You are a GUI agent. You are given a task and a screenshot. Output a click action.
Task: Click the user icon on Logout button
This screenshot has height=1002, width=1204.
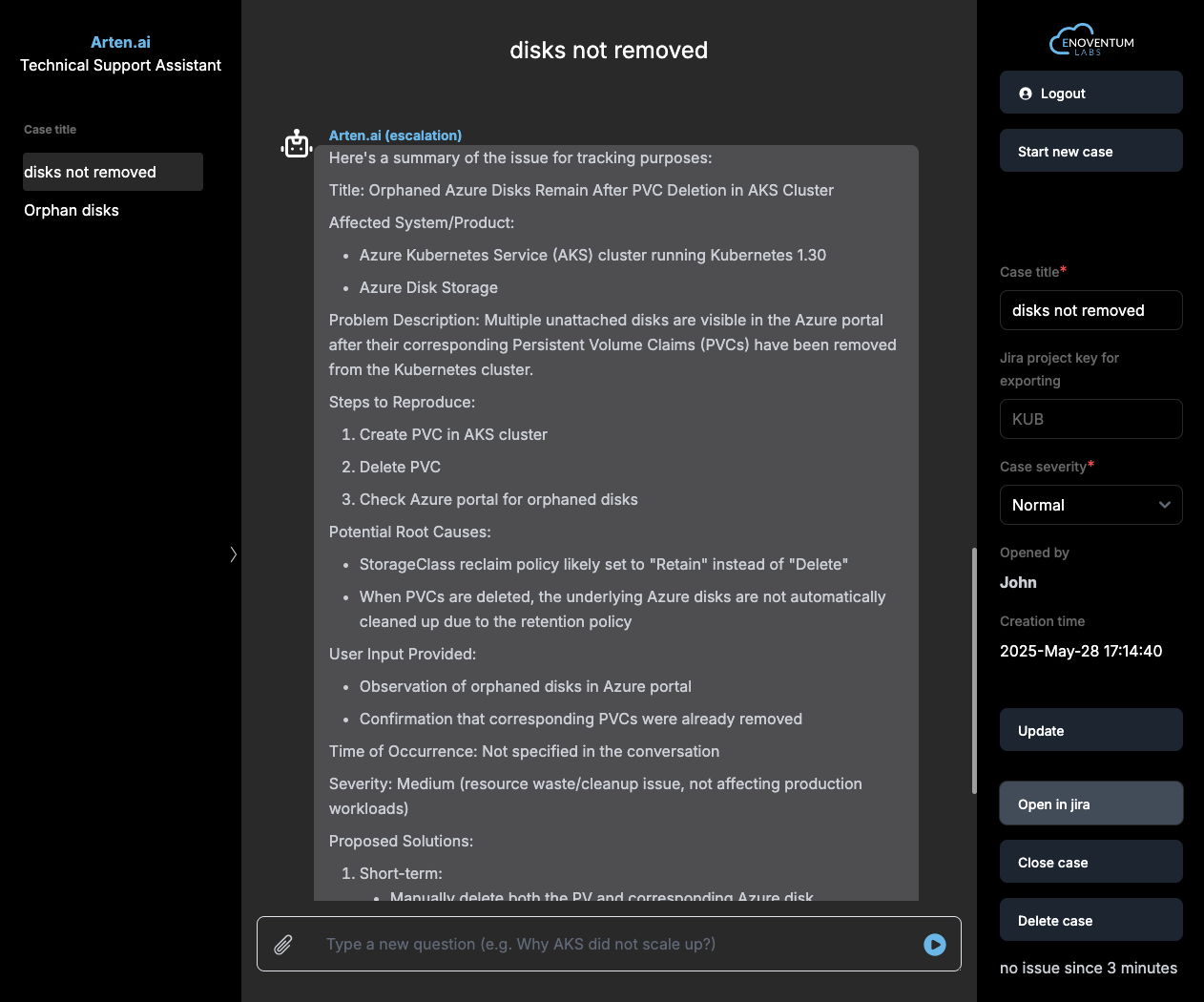pyautogui.click(x=1026, y=94)
